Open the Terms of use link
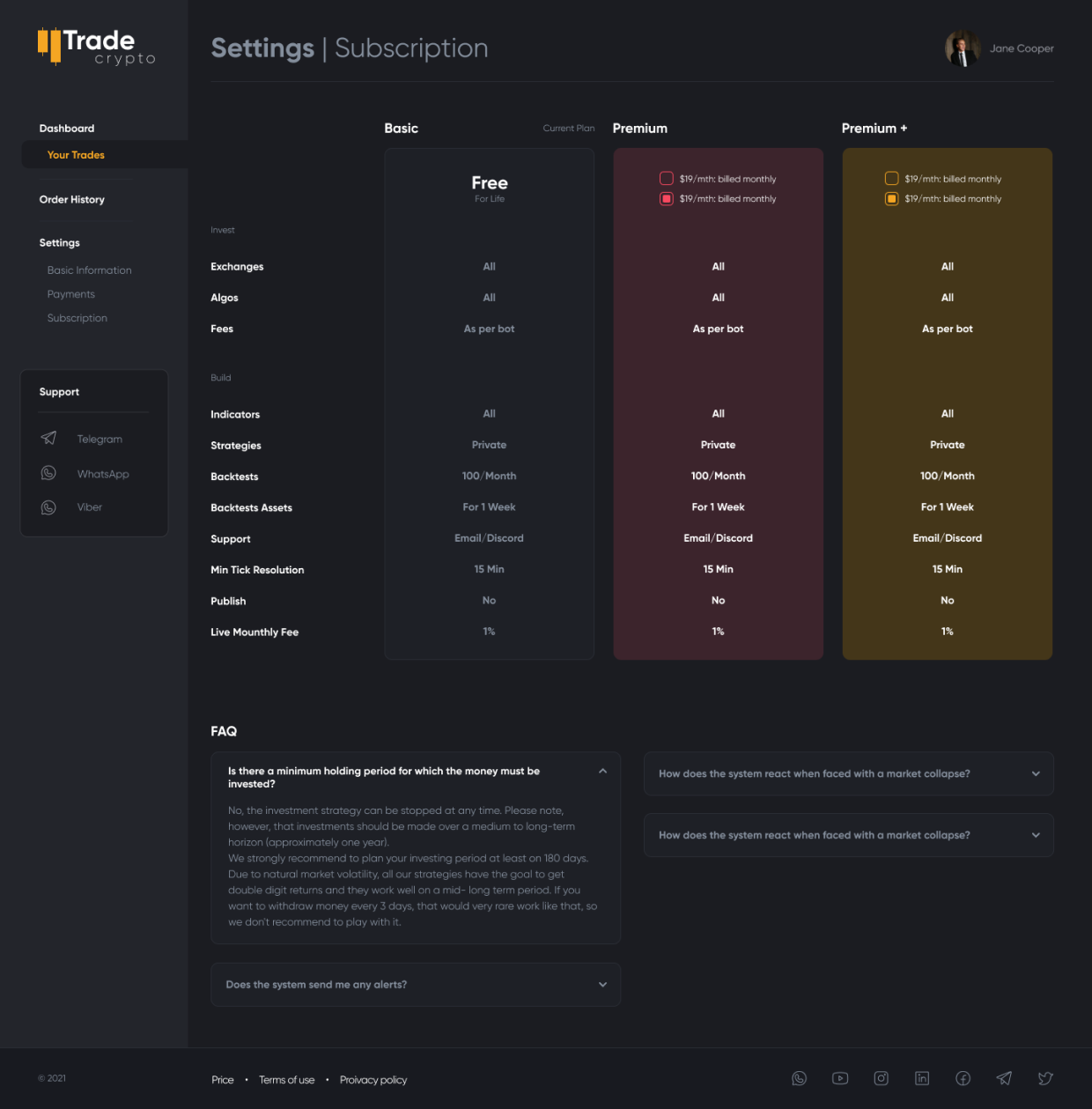Viewport: 1092px width, 1109px height. click(286, 1080)
